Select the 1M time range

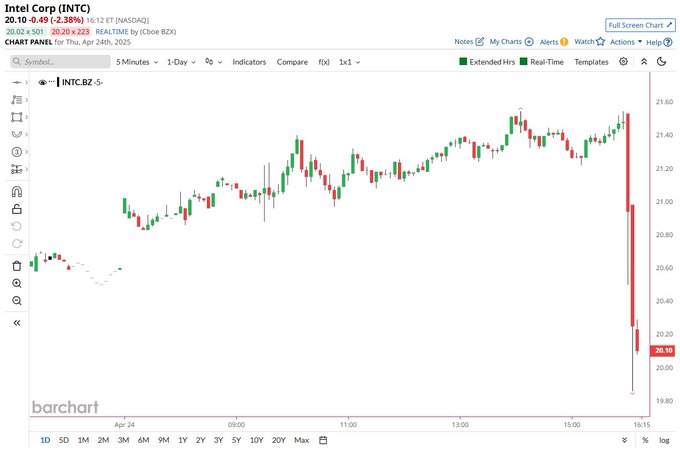coord(83,440)
